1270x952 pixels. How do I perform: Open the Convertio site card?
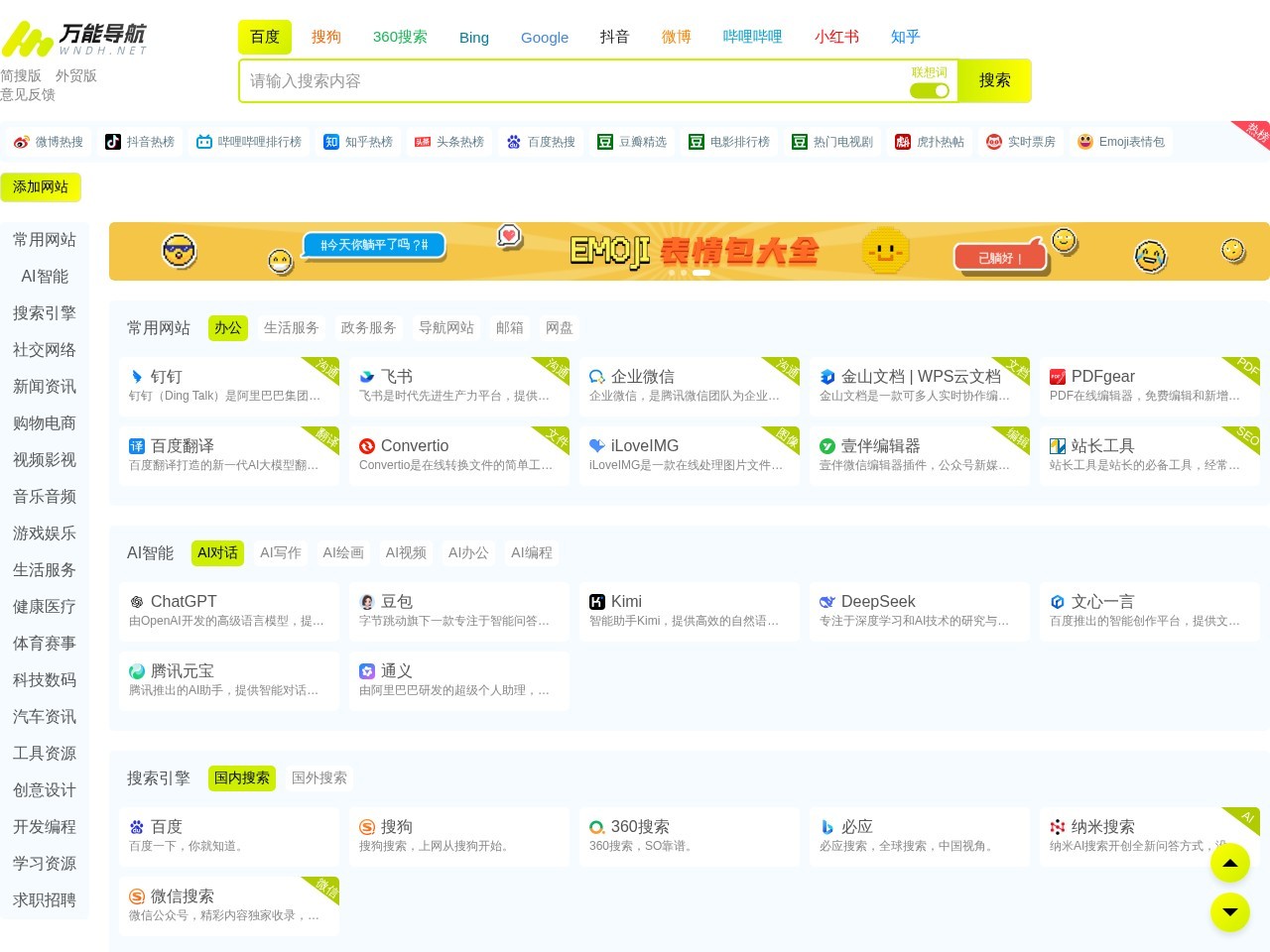click(x=459, y=455)
